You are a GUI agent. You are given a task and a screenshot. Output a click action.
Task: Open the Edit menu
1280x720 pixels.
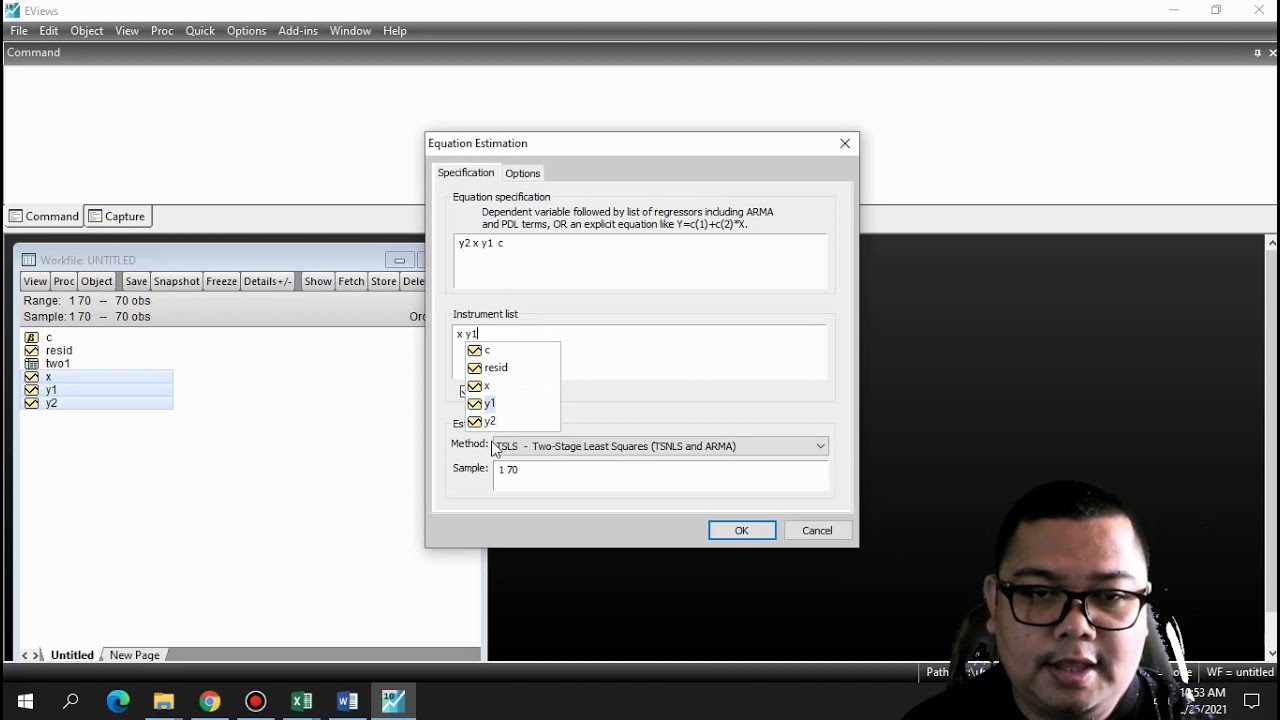pyautogui.click(x=49, y=31)
